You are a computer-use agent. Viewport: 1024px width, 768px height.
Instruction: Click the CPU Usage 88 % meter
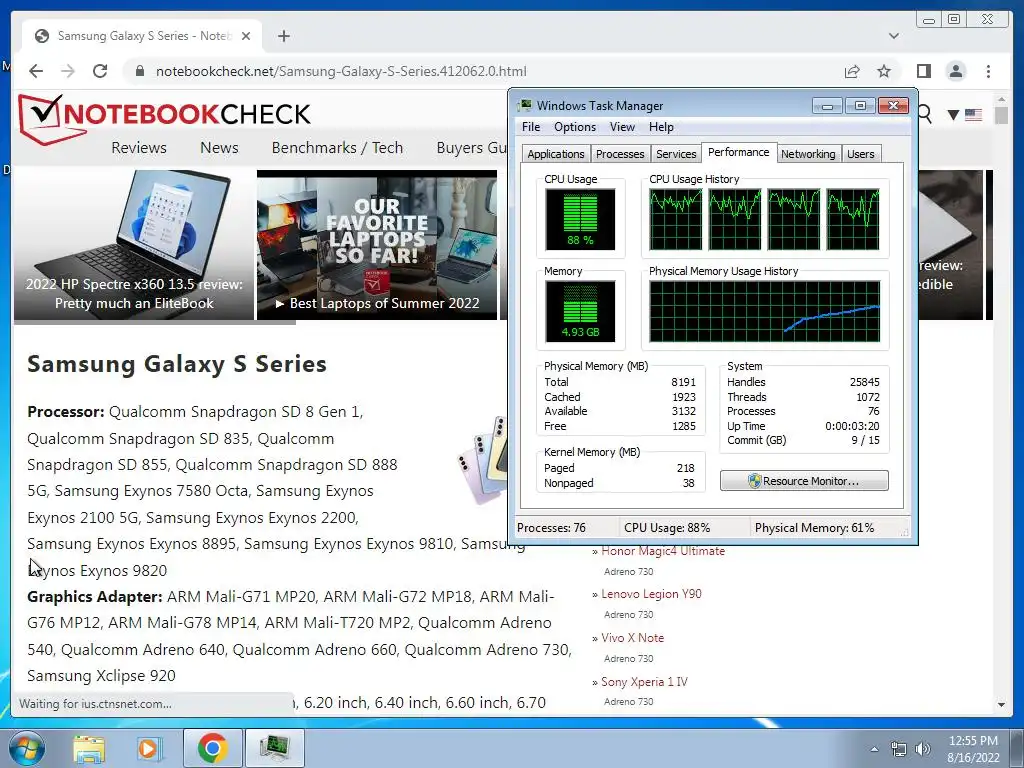tap(580, 219)
